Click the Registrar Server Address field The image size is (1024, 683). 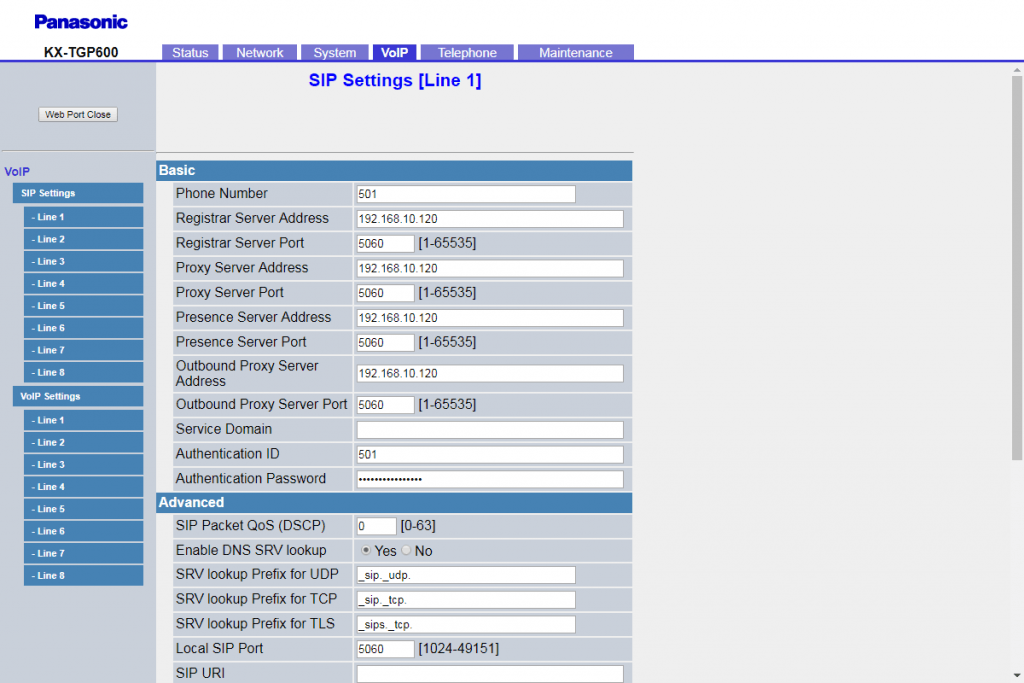point(490,219)
